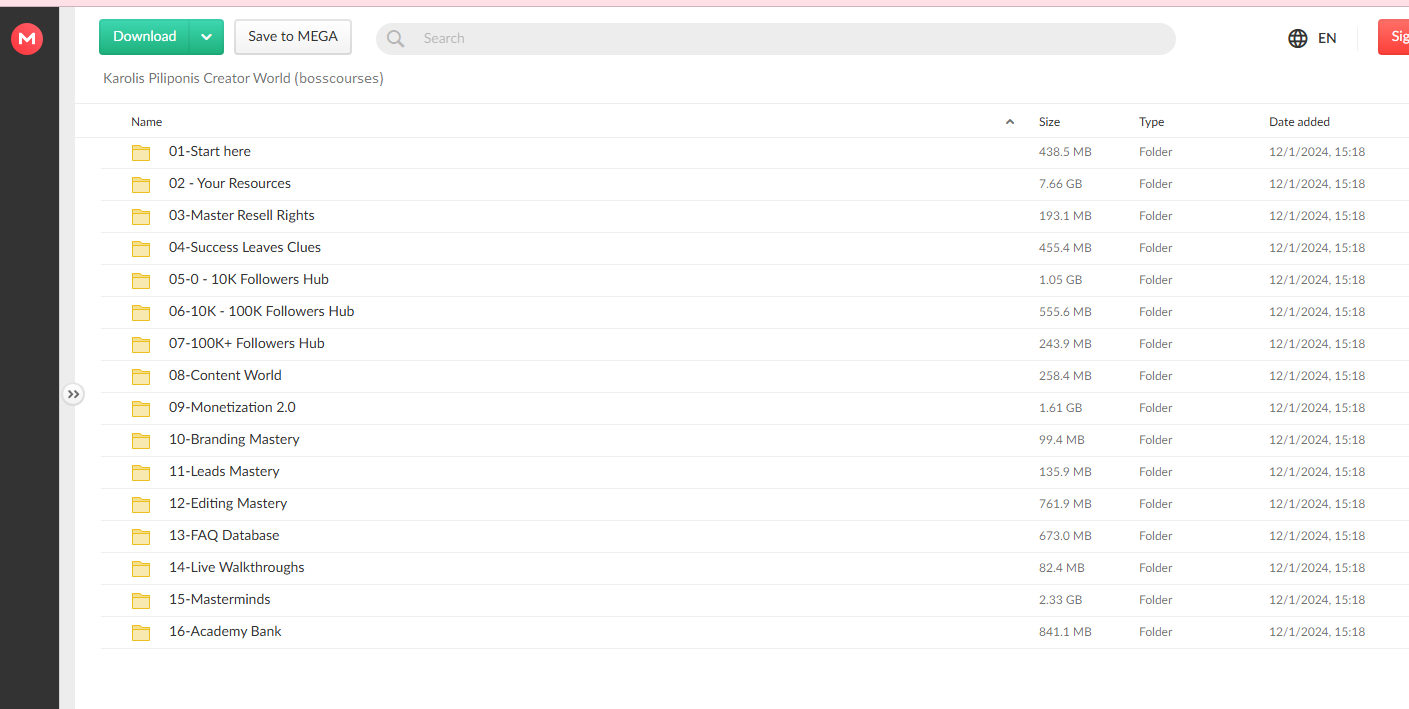Click the search magnifier icon

click(x=396, y=38)
